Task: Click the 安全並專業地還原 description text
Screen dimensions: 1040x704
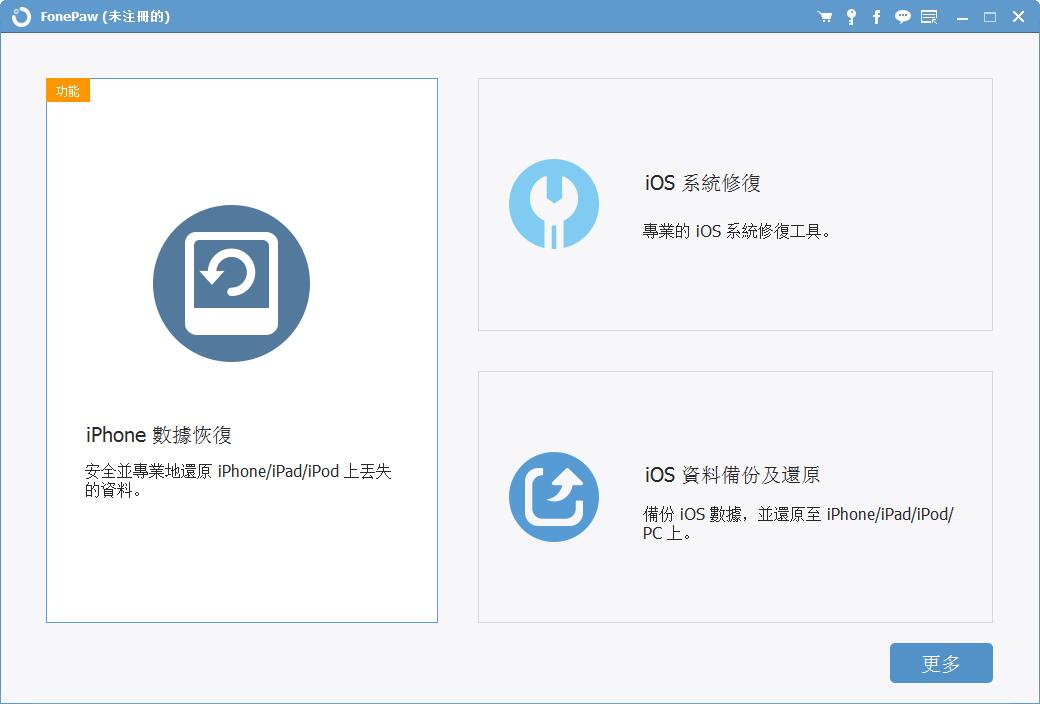Action: (236, 471)
